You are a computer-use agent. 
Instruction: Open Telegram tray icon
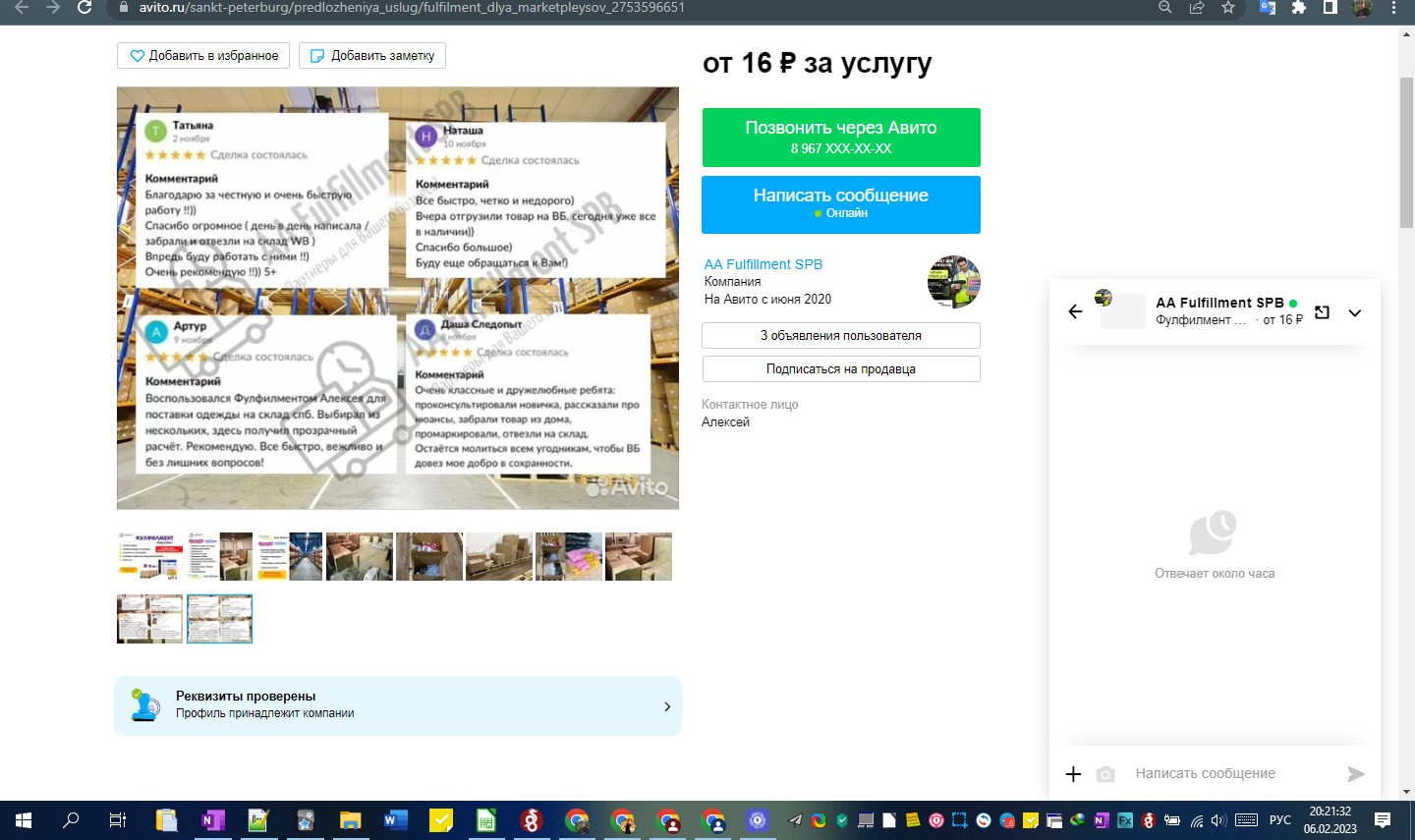coord(795,820)
